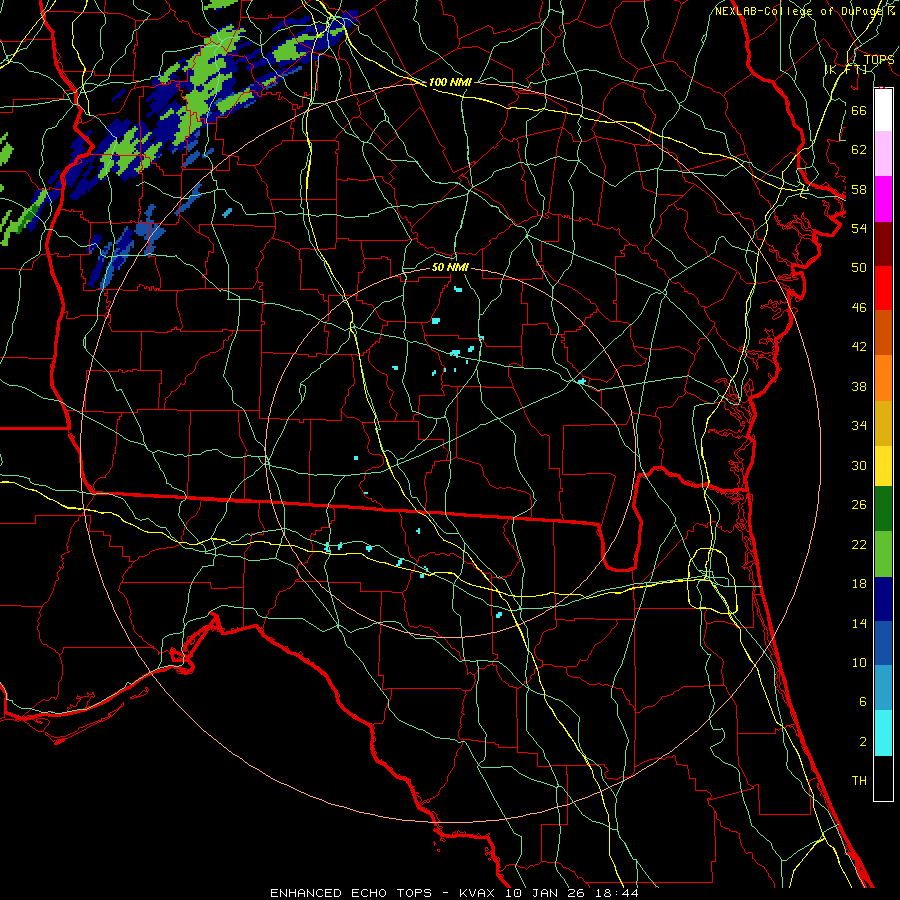This screenshot has height=900, width=900.
Task: Click the K FT units label
Action: 846,69
